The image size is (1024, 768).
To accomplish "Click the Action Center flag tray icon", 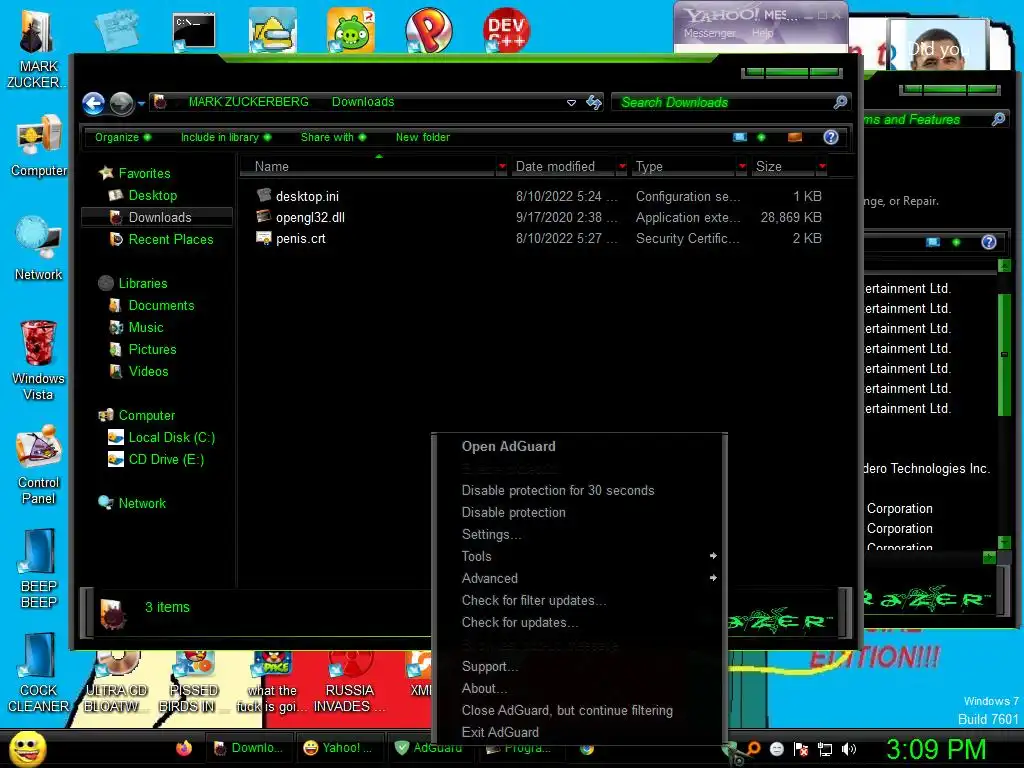I will [801, 749].
